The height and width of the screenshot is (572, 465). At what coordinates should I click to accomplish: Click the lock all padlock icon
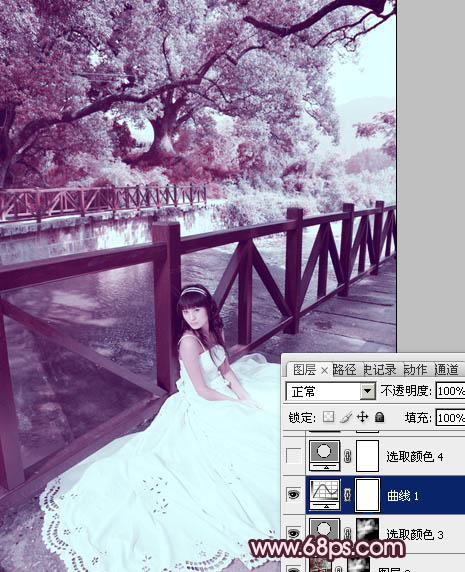(380, 417)
